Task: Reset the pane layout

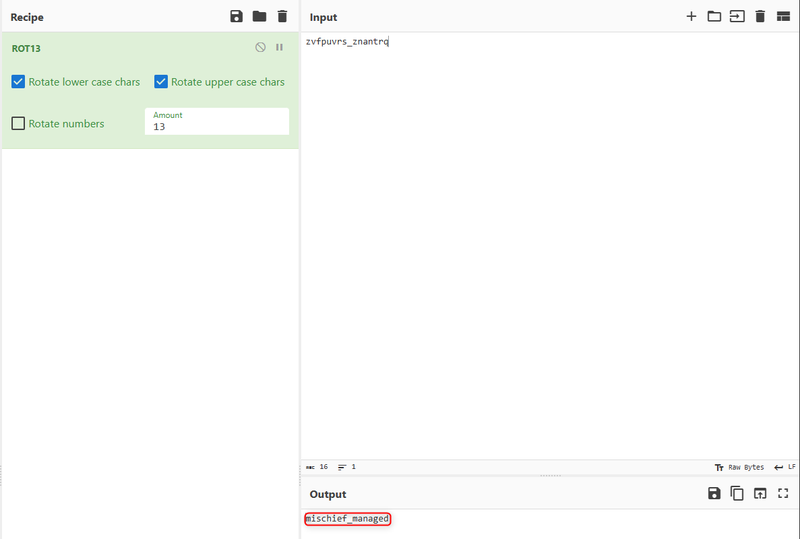Action: (x=783, y=17)
